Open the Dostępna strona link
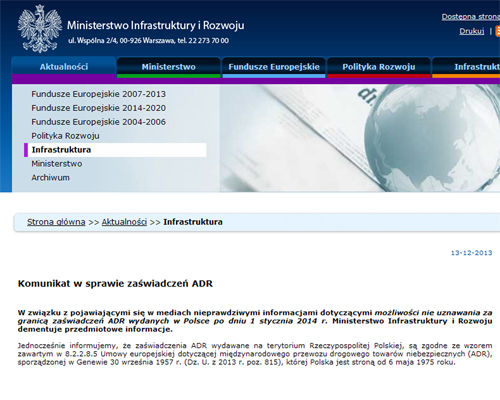This screenshot has width=500, height=400. tap(471, 17)
